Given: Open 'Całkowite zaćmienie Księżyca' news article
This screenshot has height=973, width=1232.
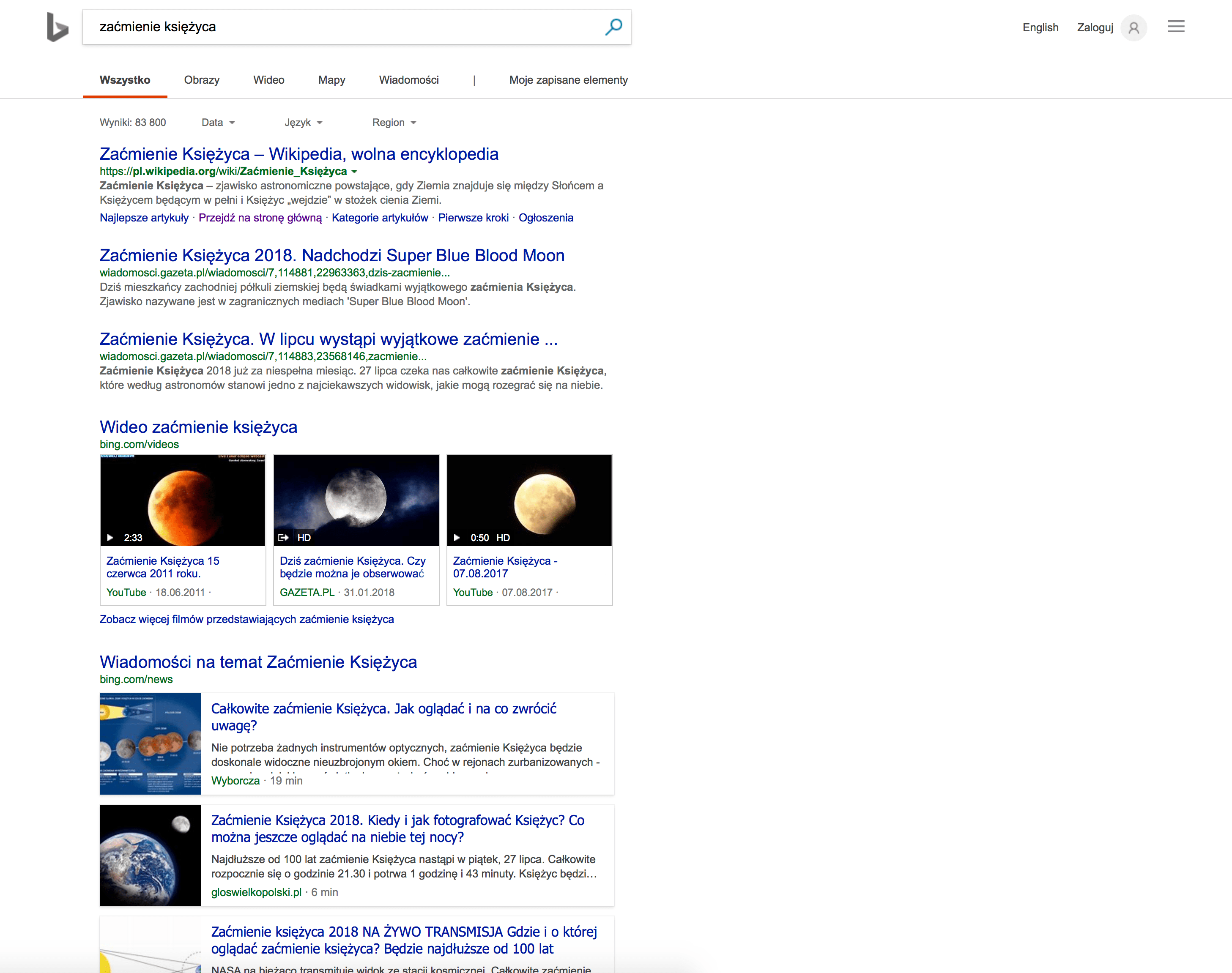Looking at the screenshot, I should pyautogui.click(x=383, y=717).
